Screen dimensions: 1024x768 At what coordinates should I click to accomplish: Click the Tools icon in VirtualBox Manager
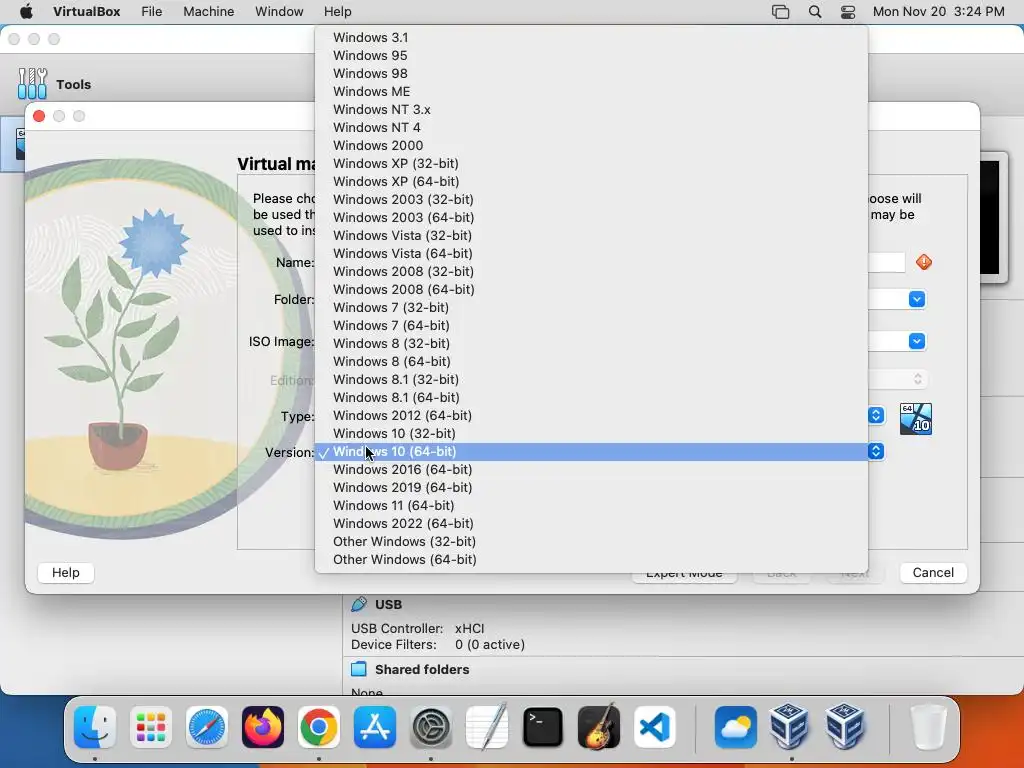click(x=32, y=84)
